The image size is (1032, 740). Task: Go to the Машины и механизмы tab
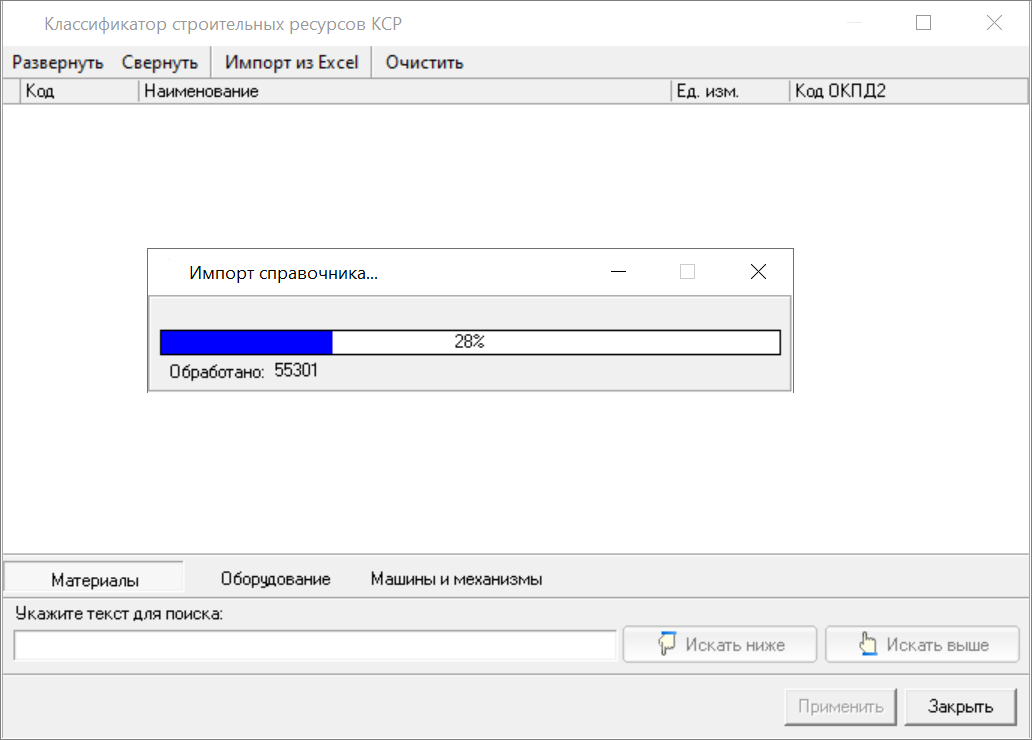[456, 579]
